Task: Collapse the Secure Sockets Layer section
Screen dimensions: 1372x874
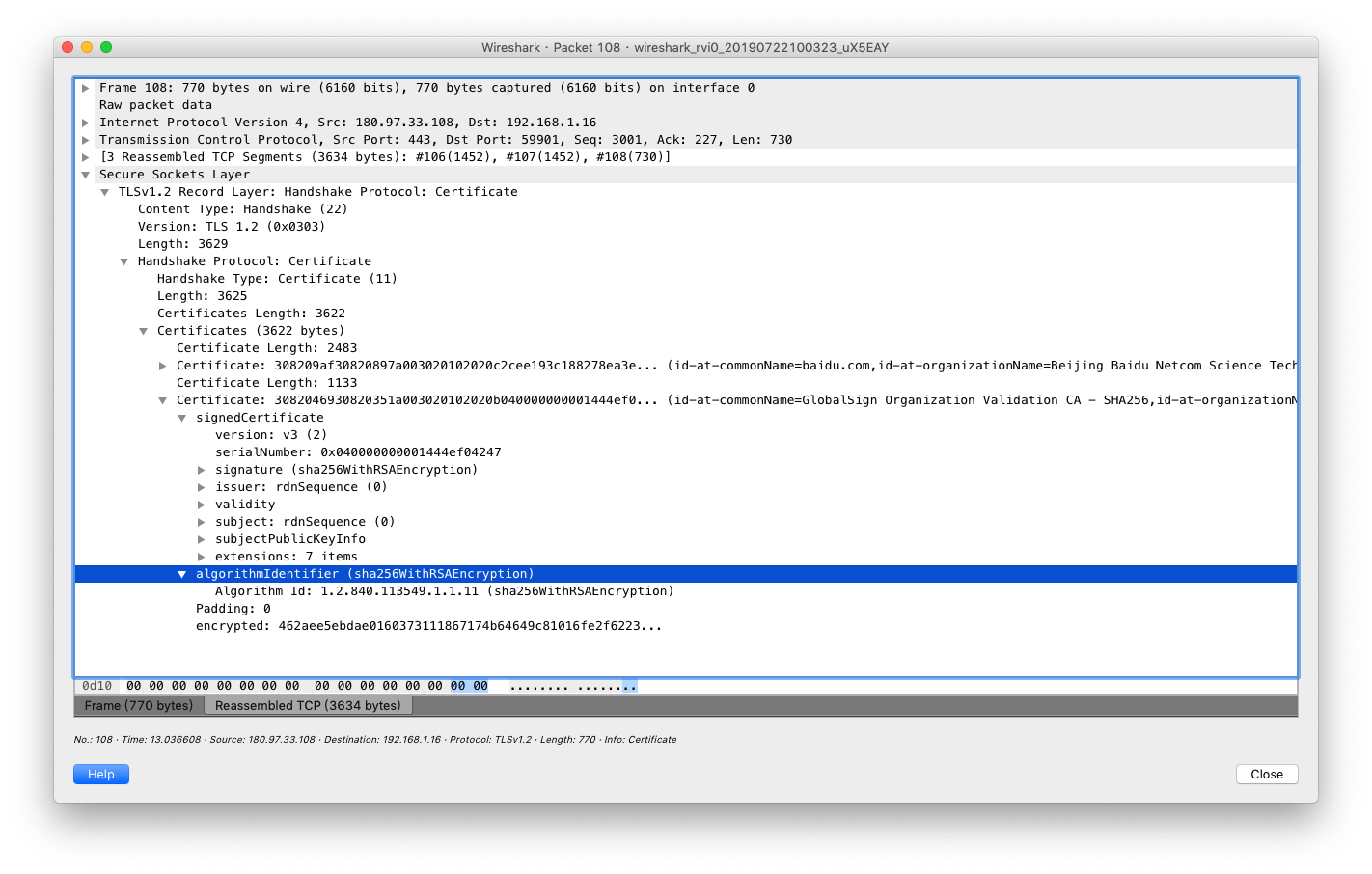Action: pos(86,175)
